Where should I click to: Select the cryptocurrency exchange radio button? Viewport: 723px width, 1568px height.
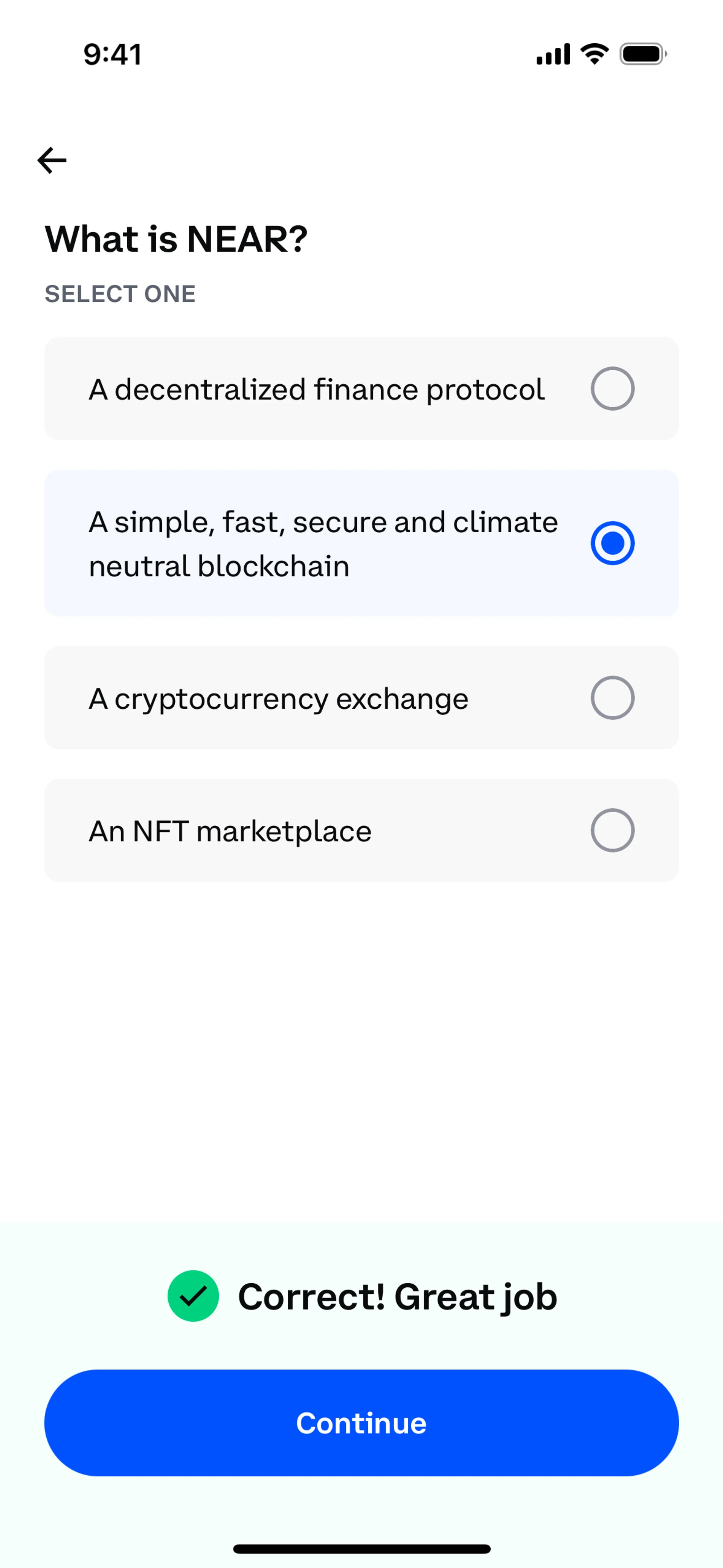click(x=612, y=698)
